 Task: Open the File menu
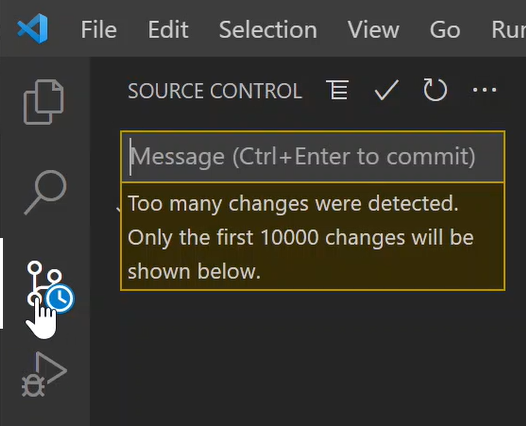point(99,30)
